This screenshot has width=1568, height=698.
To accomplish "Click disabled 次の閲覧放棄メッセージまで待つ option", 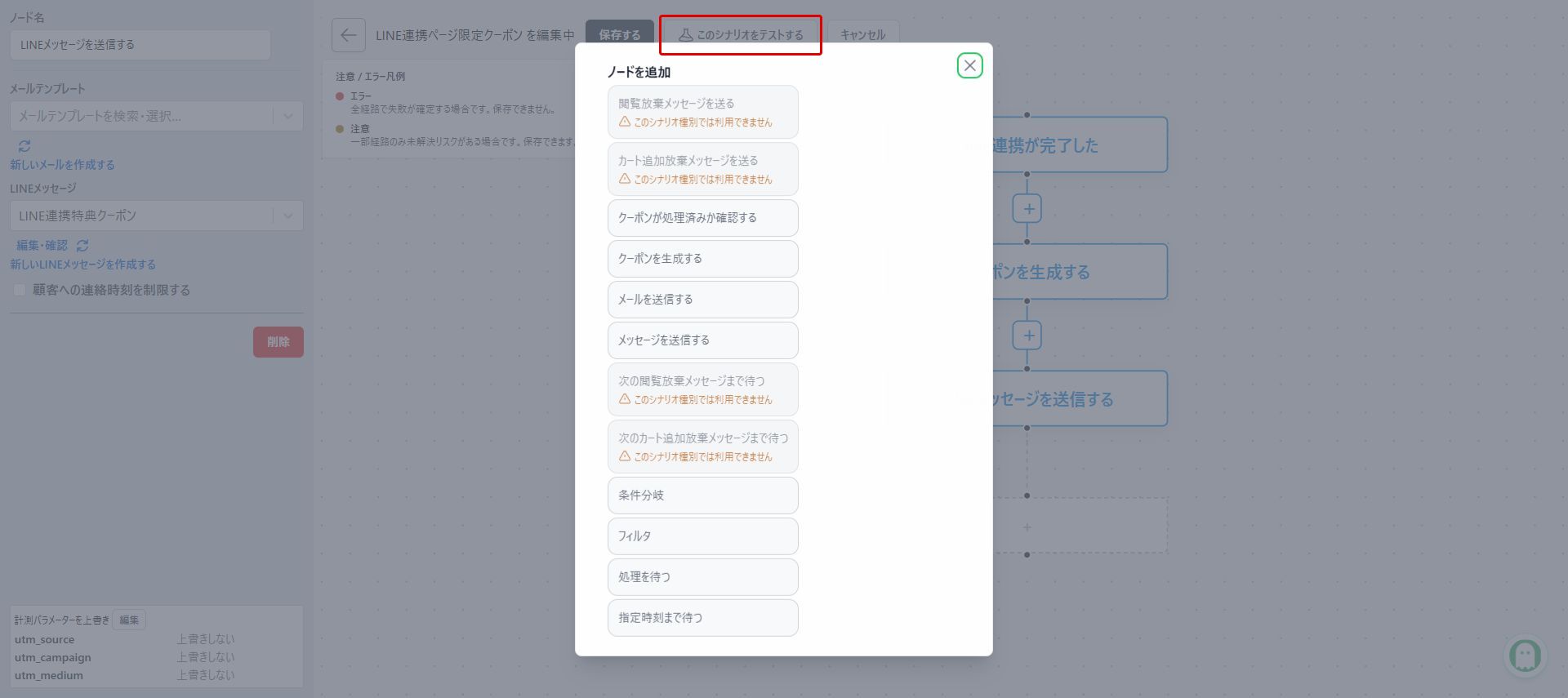I will click(702, 389).
